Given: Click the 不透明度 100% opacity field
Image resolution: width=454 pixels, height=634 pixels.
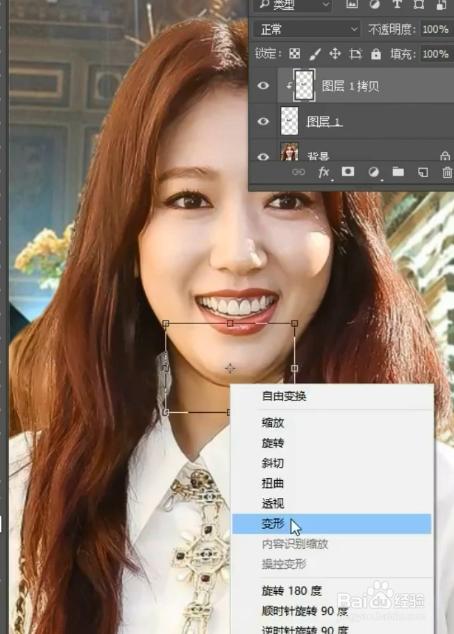Looking at the screenshot, I should [437, 30].
